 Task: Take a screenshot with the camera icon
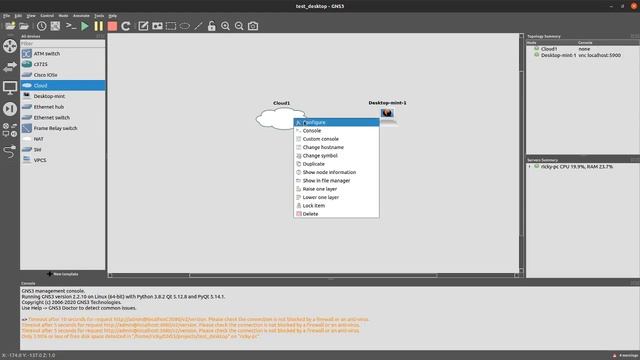click(x=253, y=26)
